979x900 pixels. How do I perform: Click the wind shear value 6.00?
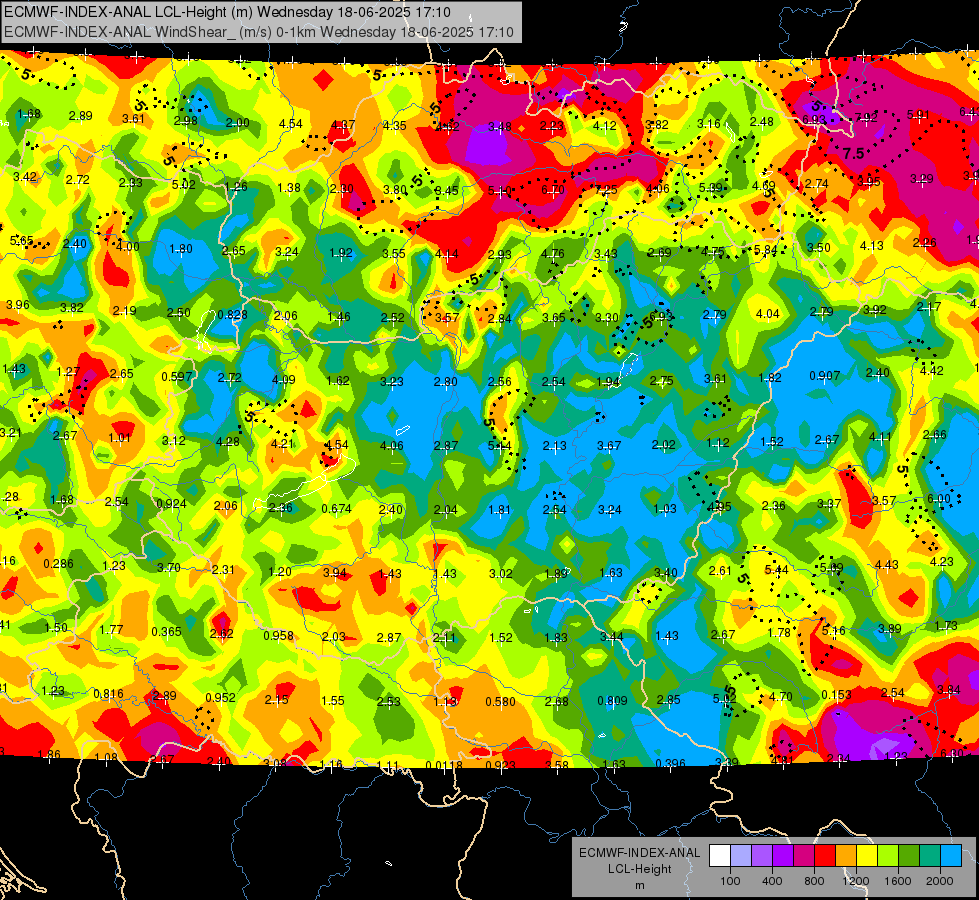click(938, 498)
